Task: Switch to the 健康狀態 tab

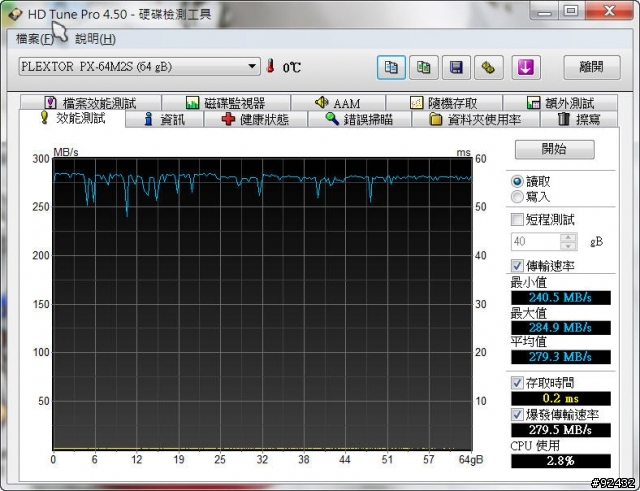Action: [x=255, y=120]
